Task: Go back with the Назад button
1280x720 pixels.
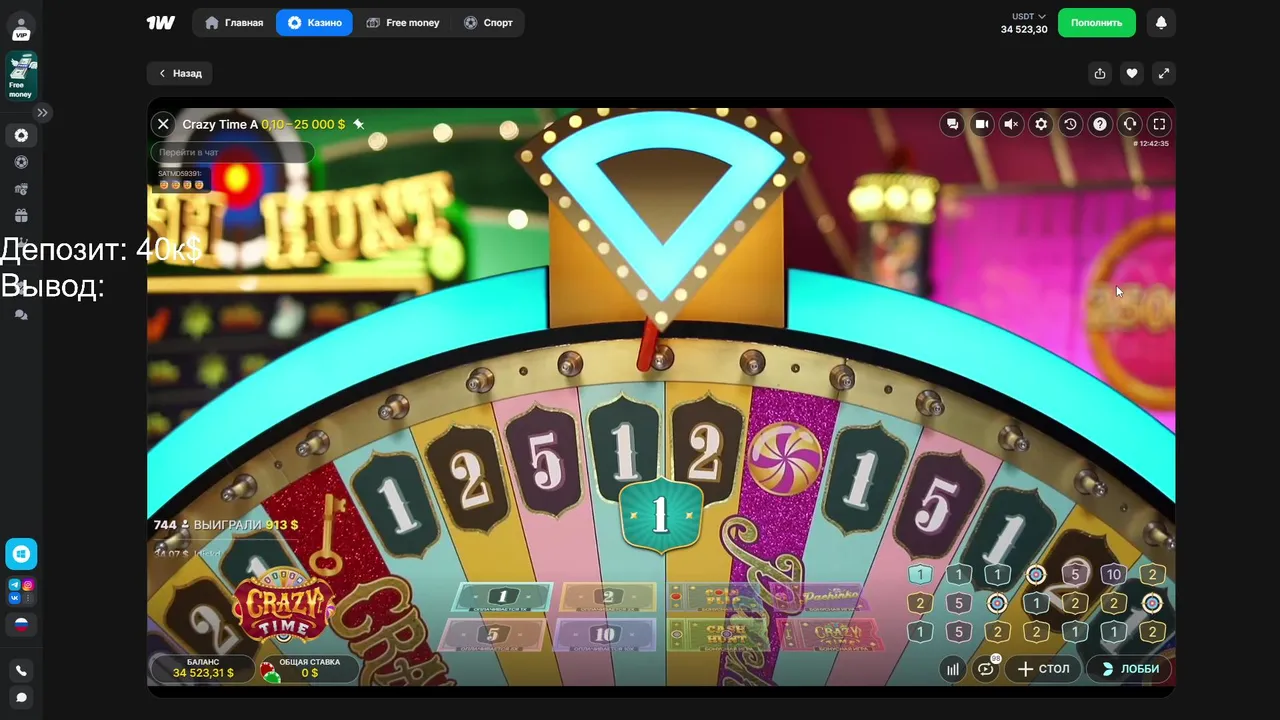Action: tap(180, 73)
